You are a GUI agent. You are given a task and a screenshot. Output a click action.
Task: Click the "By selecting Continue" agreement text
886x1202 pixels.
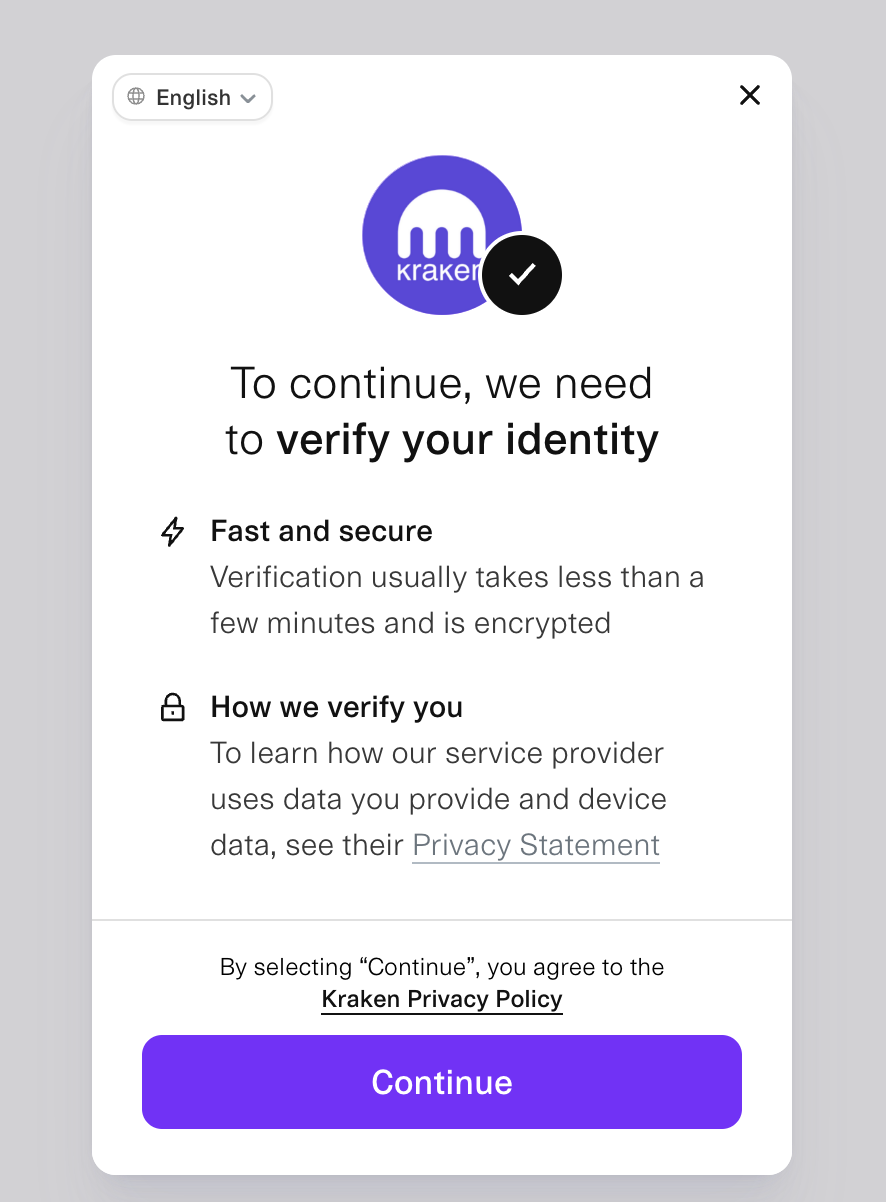442,967
